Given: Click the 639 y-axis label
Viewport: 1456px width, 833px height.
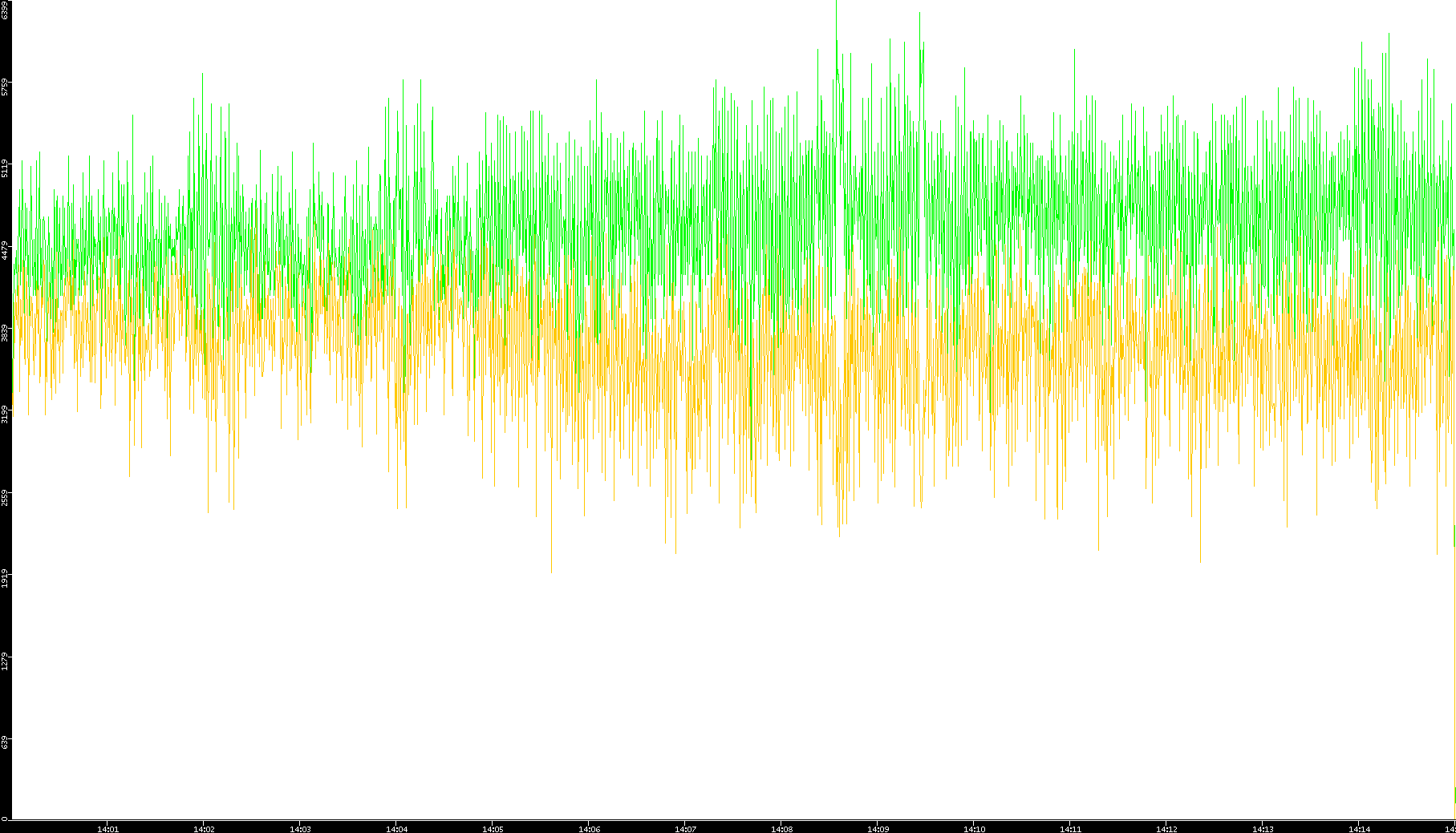Looking at the screenshot, I should tap(5, 742).
